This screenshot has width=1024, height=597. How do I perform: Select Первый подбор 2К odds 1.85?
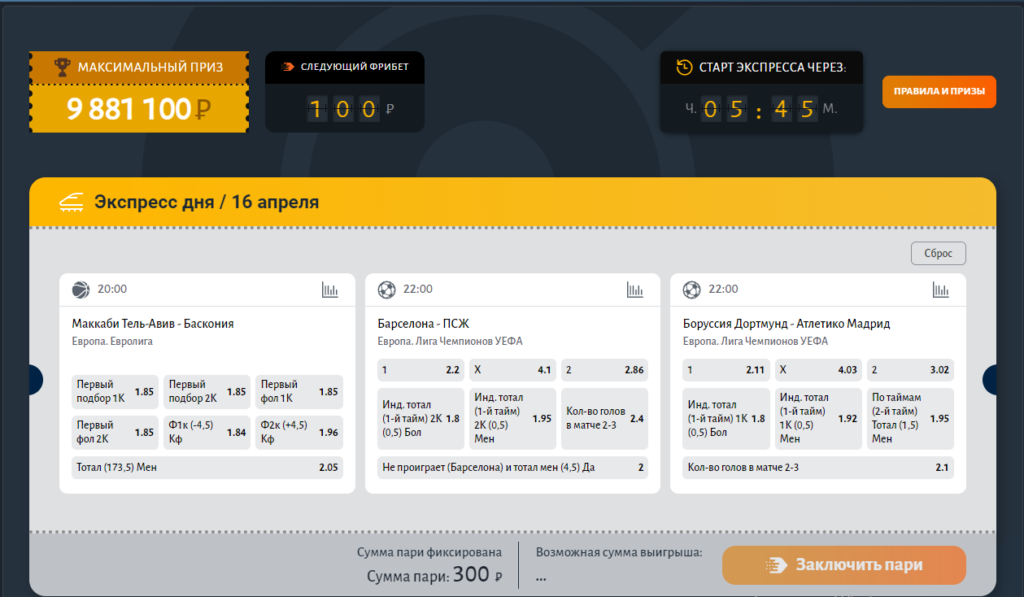pyautogui.click(x=207, y=391)
